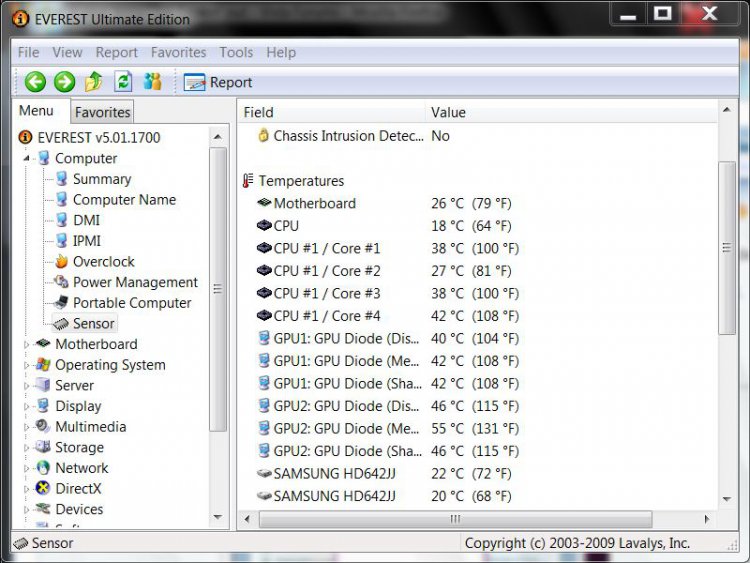Screen dimensions: 750x563
Task: Click the Temperatures thermometer section header
Action: click(x=293, y=181)
